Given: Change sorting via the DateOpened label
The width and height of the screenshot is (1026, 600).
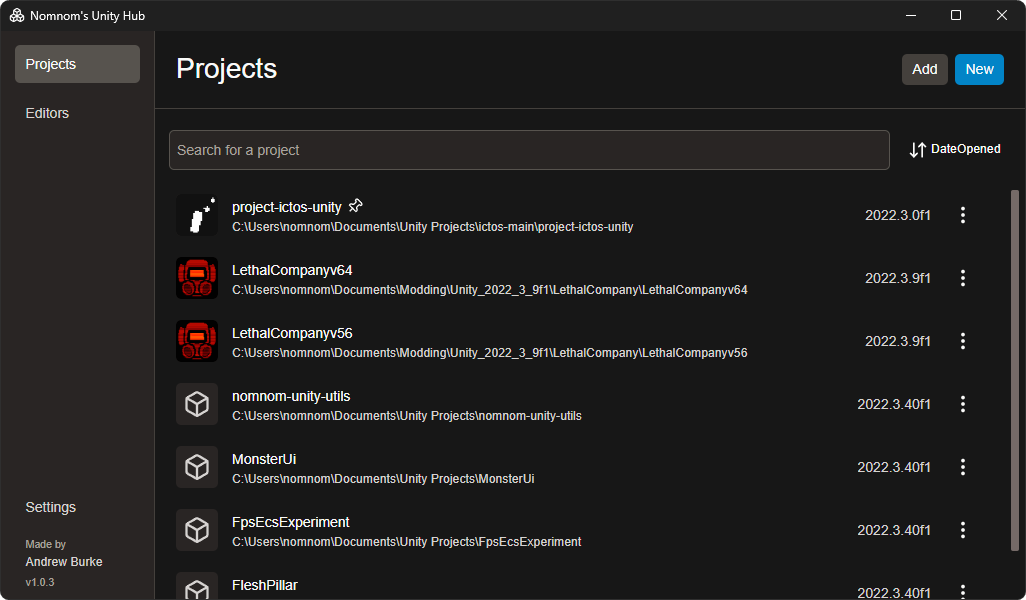Looking at the screenshot, I should coord(965,149).
